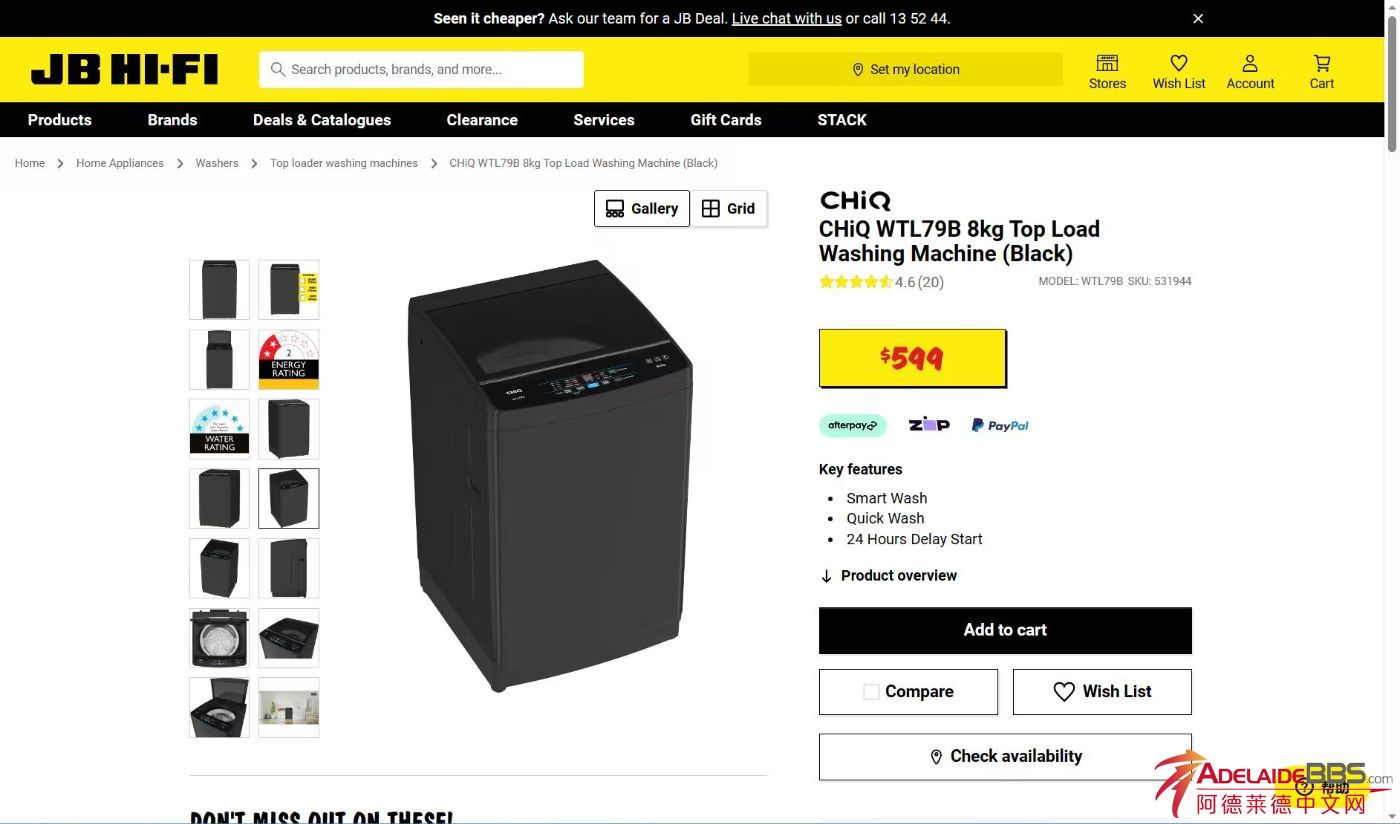Open the Brands menu
The width and height of the screenshot is (1400, 824).
[x=172, y=120]
